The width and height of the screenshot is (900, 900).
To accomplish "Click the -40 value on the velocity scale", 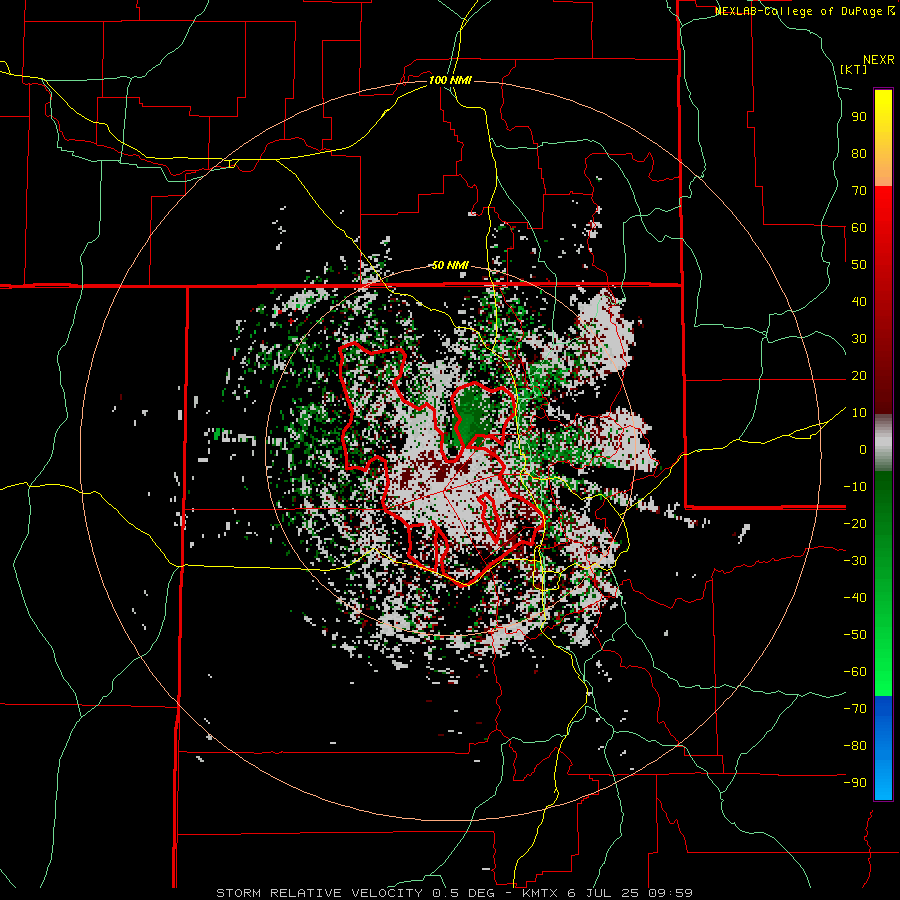I will coord(855,598).
